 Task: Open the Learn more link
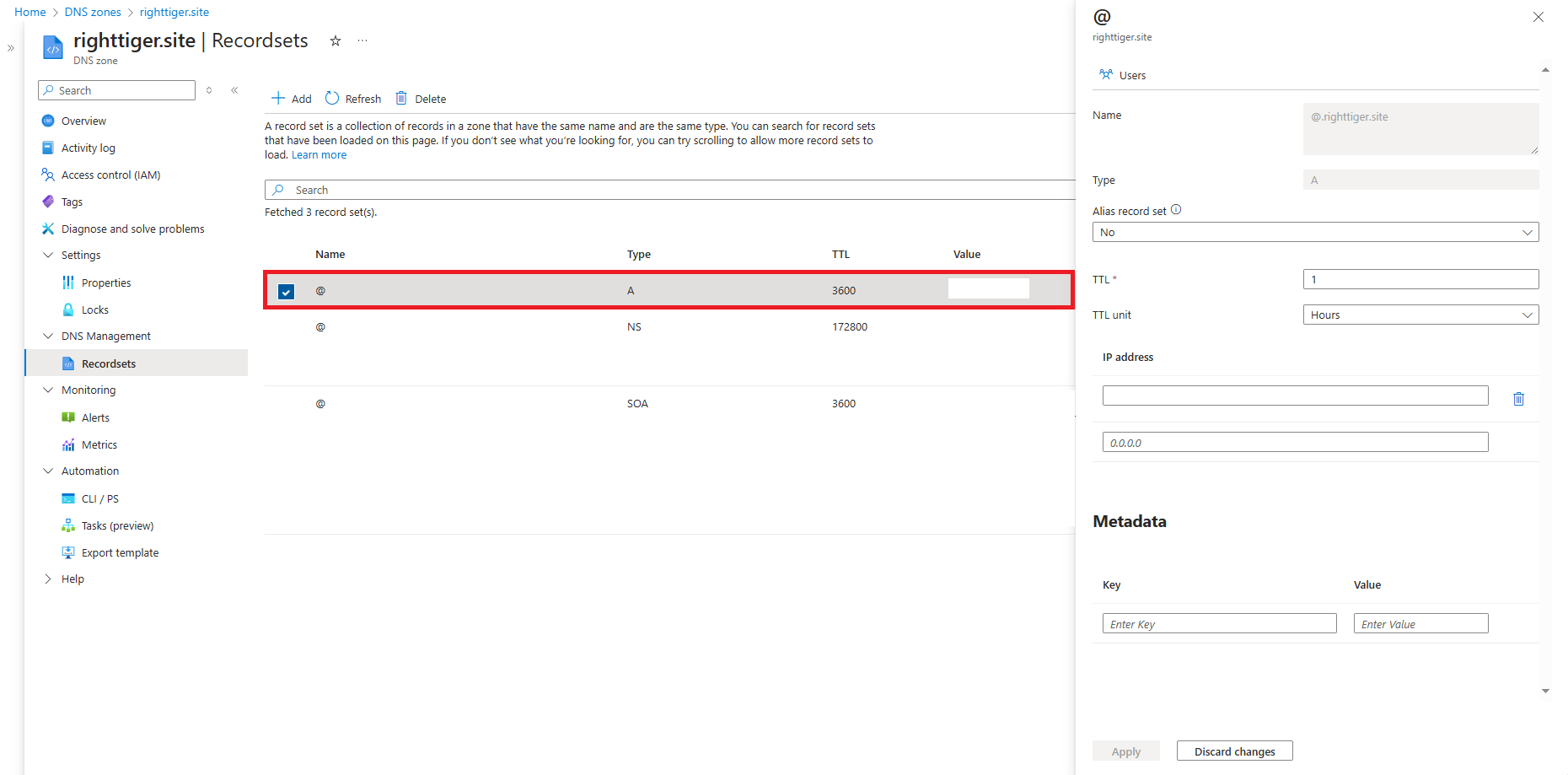pyautogui.click(x=319, y=155)
